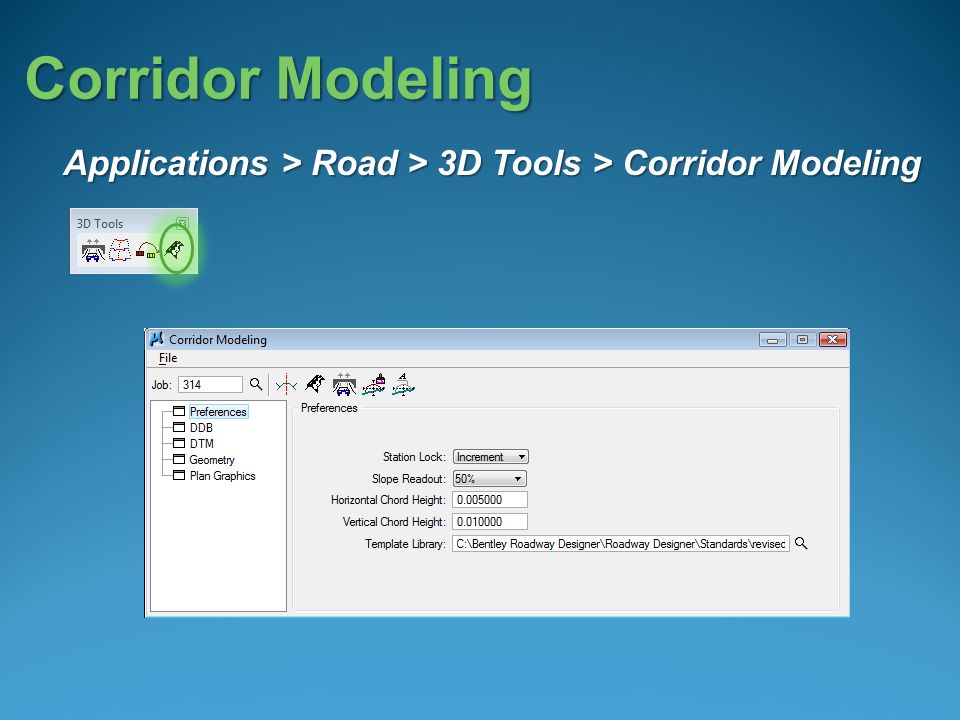Open the Station Lock dropdown
The height and width of the screenshot is (720, 960).
pyautogui.click(x=490, y=457)
